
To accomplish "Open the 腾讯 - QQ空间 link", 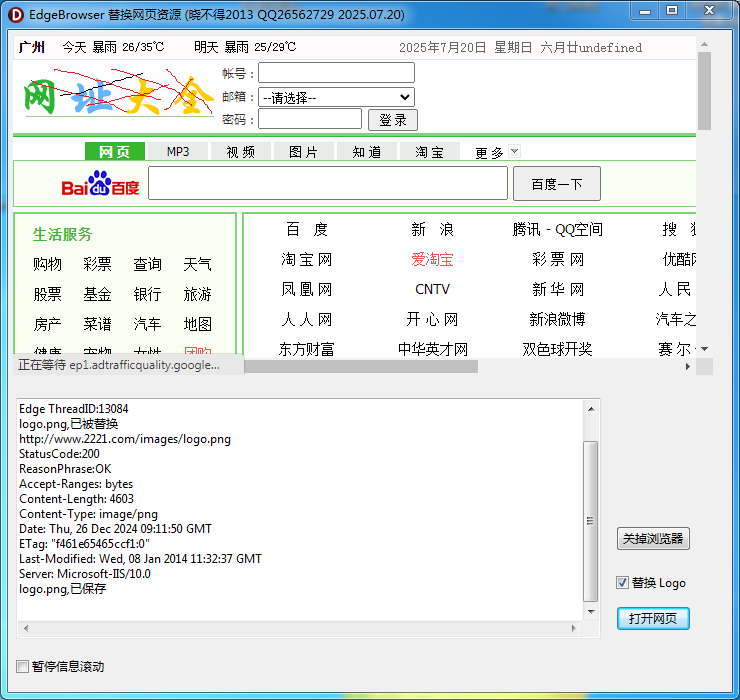I will (557, 229).
